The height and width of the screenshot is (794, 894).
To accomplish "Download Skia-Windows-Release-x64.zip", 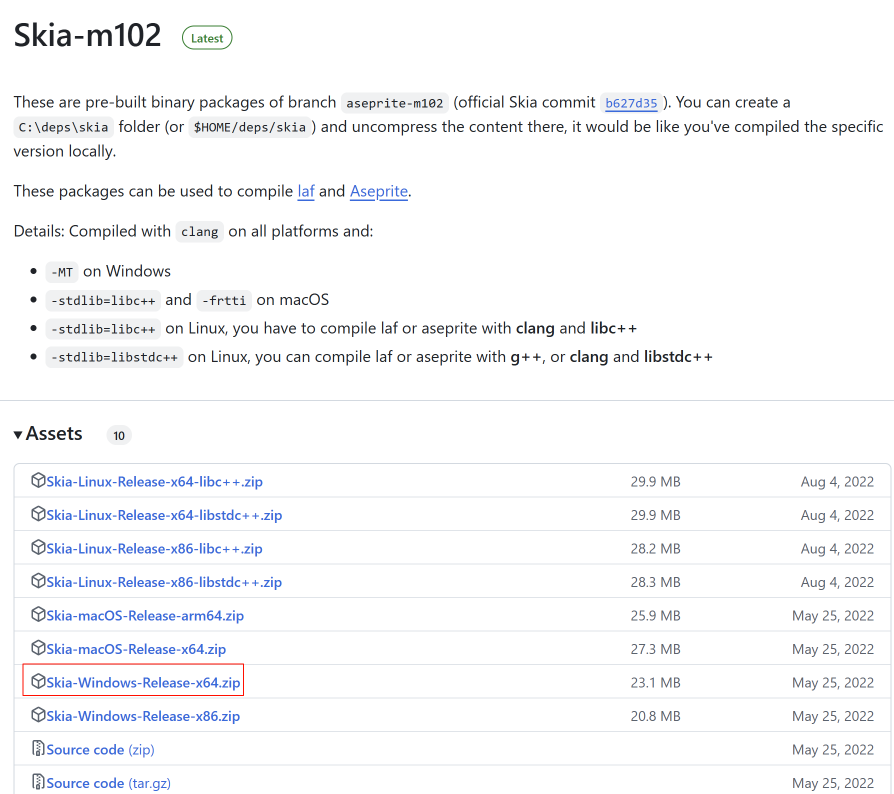I will coord(143,683).
